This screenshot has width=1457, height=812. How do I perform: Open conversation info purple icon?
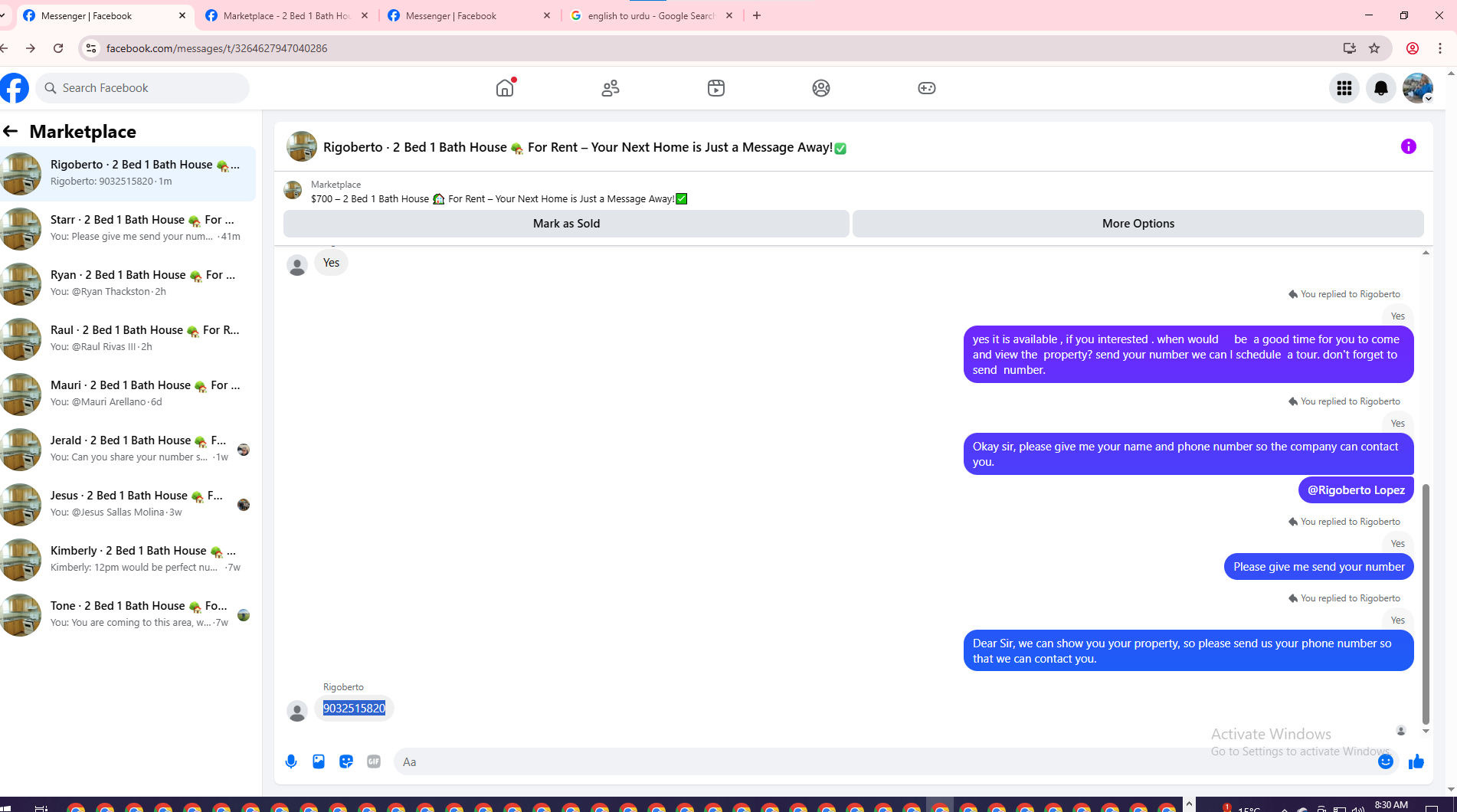click(x=1409, y=146)
